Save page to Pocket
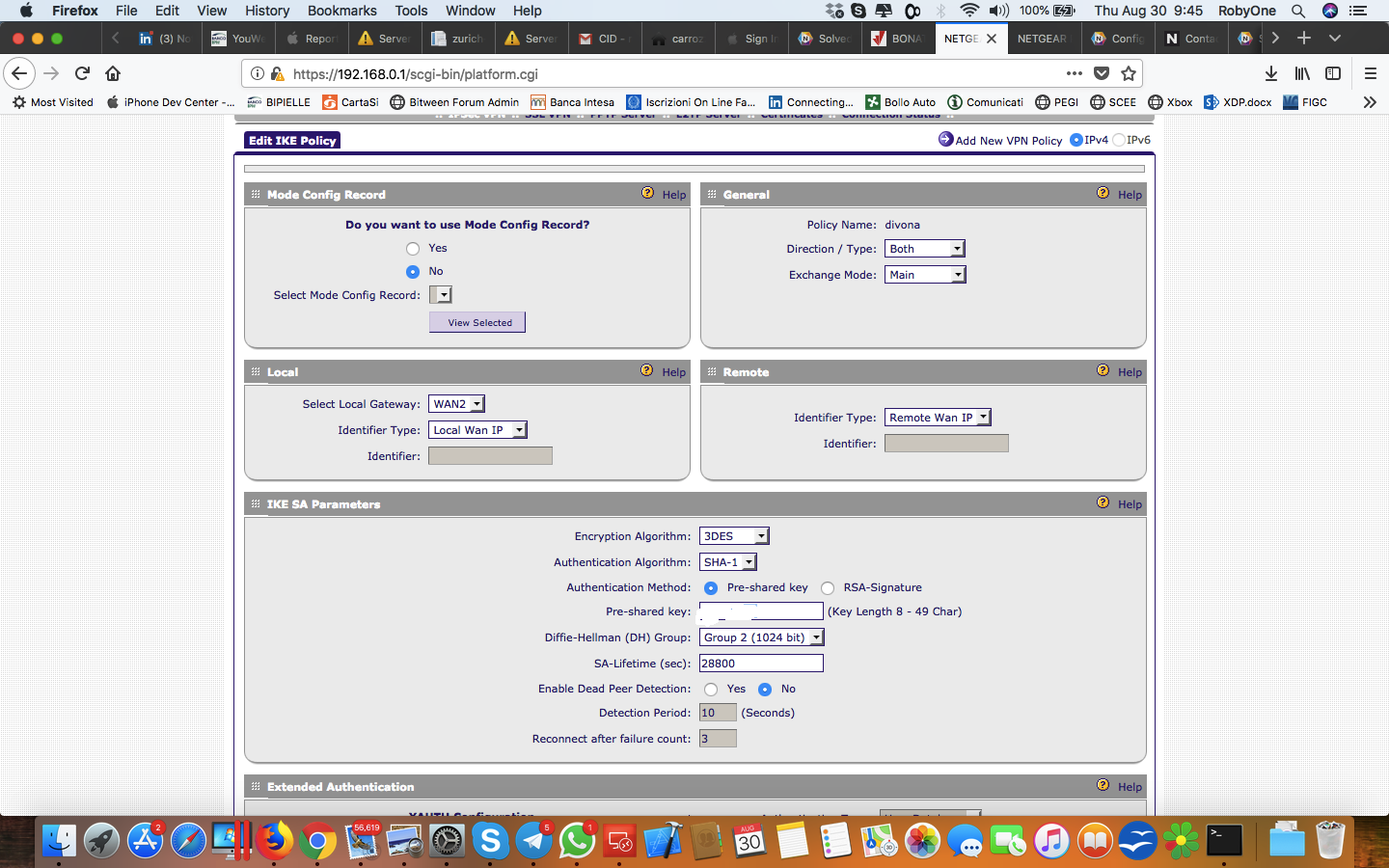The height and width of the screenshot is (868, 1389). (1102, 73)
